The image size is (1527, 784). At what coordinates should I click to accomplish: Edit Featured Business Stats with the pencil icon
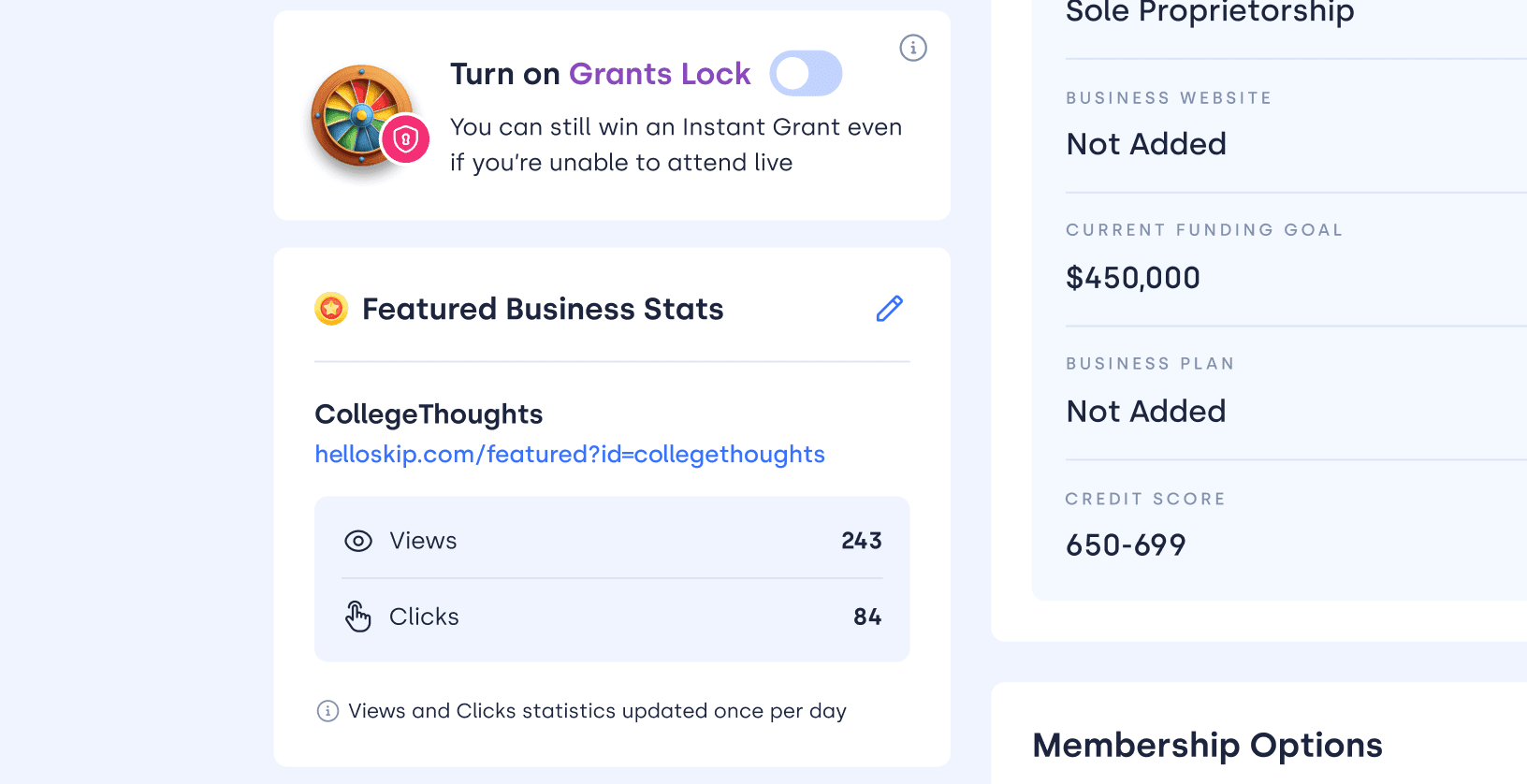pyautogui.click(x=888, y=309)
